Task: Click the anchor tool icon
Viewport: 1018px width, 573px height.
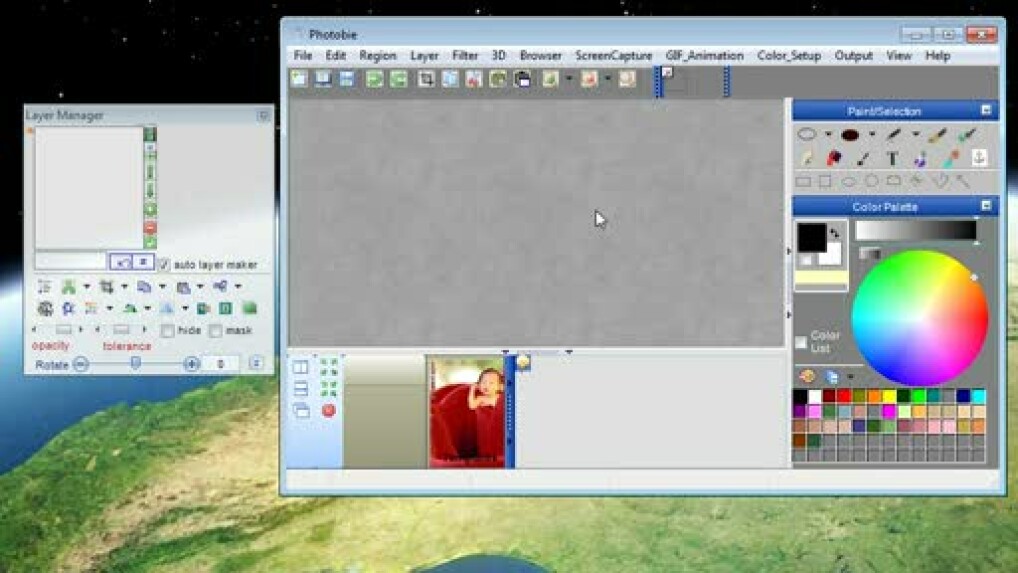Action: 979,158
